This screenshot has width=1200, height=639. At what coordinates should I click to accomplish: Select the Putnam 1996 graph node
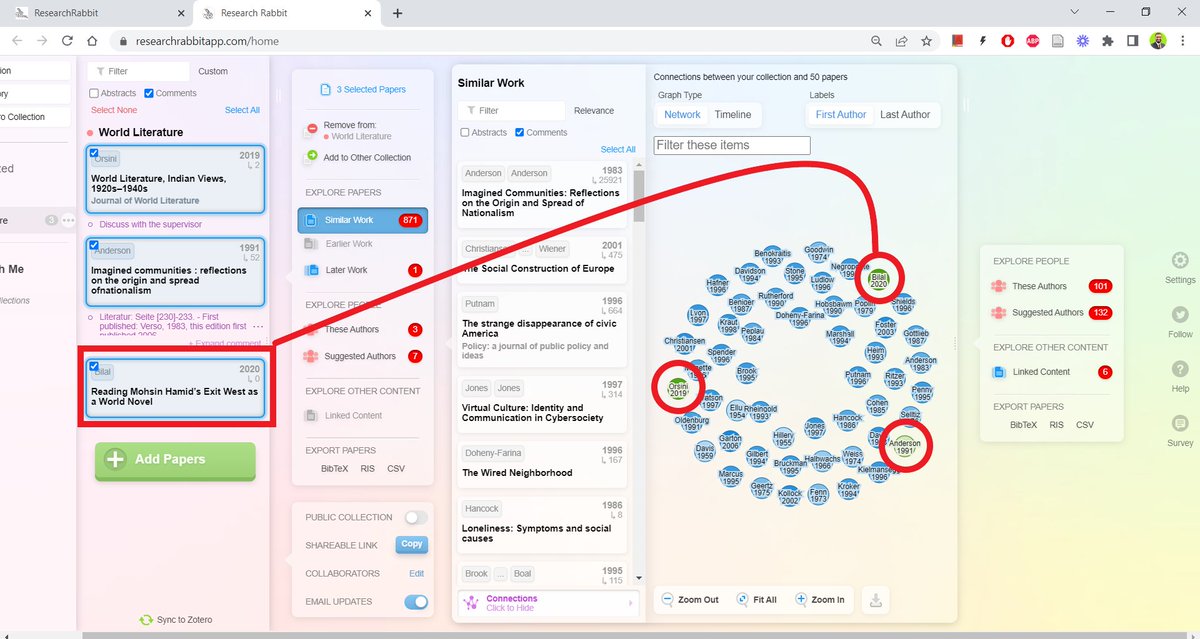tap(857, 378)
